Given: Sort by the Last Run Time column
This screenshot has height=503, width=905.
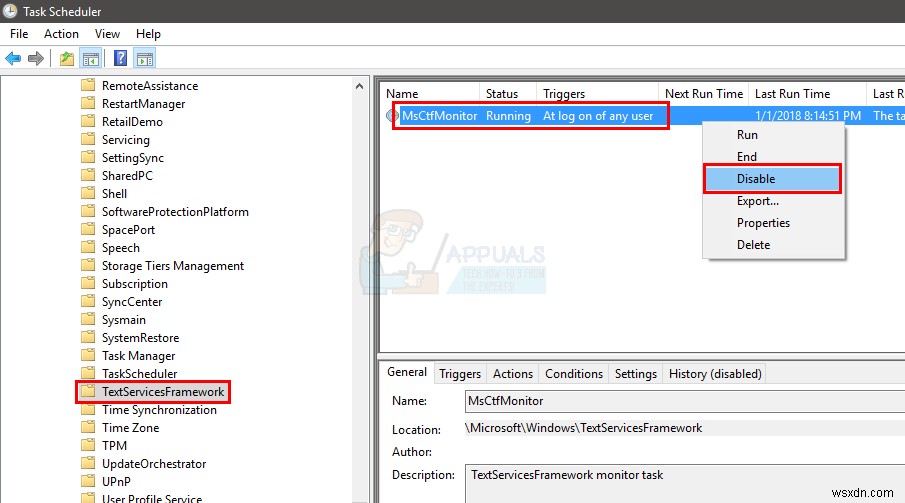Looking at the screenshot, I should [x=807, y=94].
